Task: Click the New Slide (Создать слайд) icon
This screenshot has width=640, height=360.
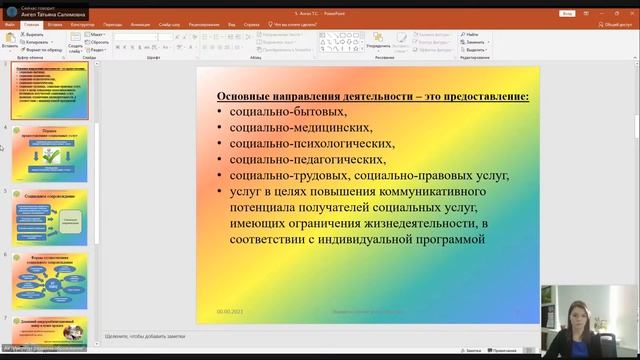Action: coord(75,38)
